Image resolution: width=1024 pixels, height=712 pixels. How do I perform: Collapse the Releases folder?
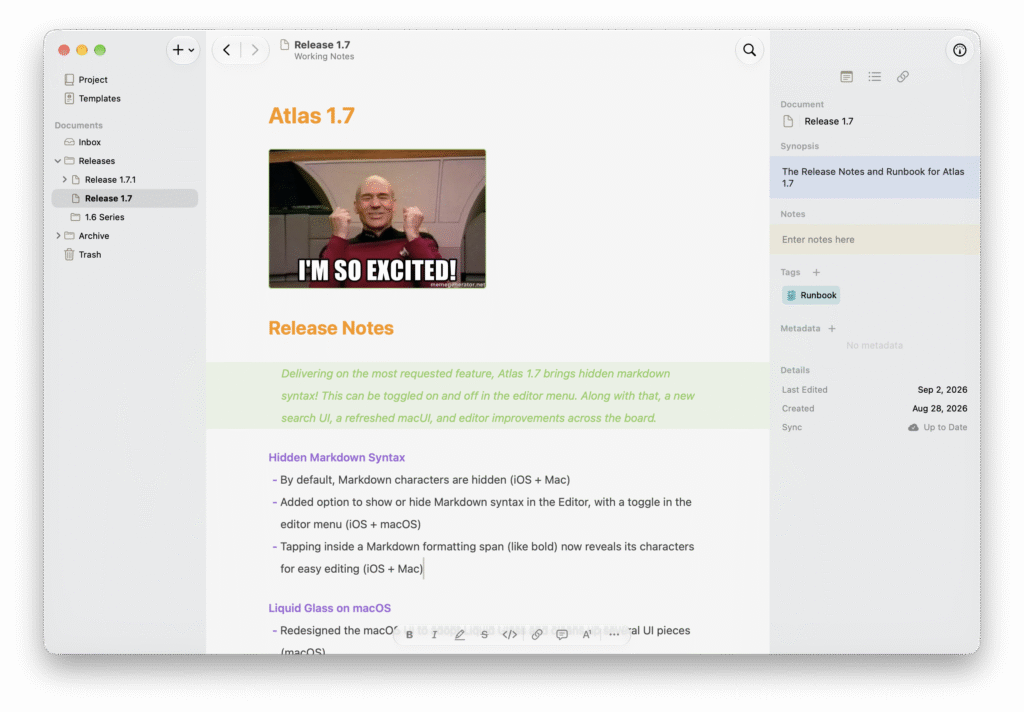click(58, 161)
